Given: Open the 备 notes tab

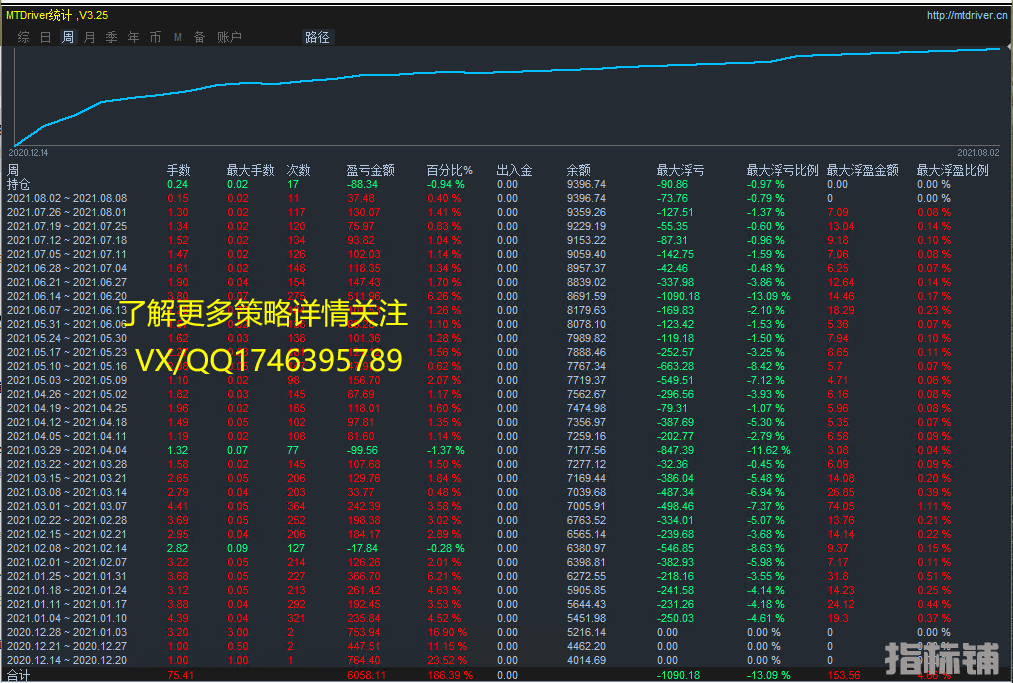Looking at the screenshot, I should [x=199, y=37].
